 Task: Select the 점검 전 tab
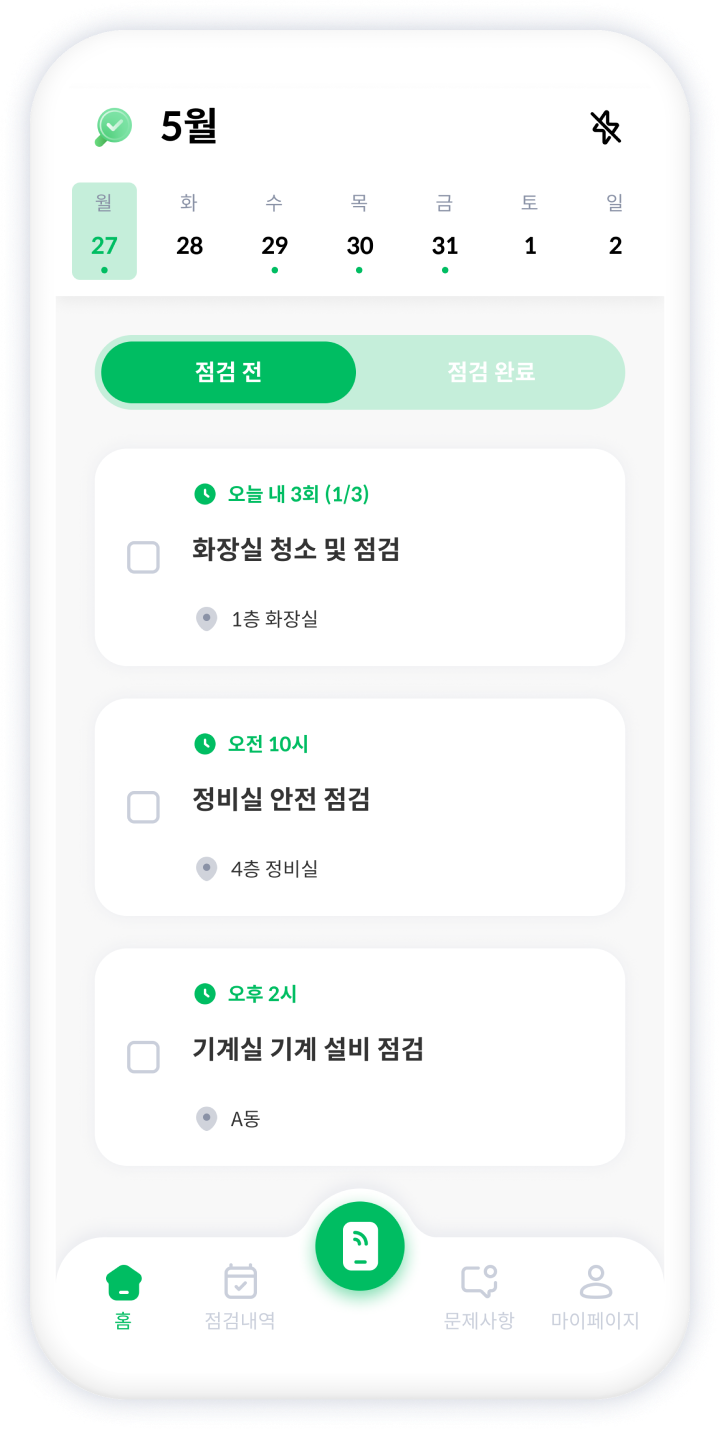click(228, 372)
